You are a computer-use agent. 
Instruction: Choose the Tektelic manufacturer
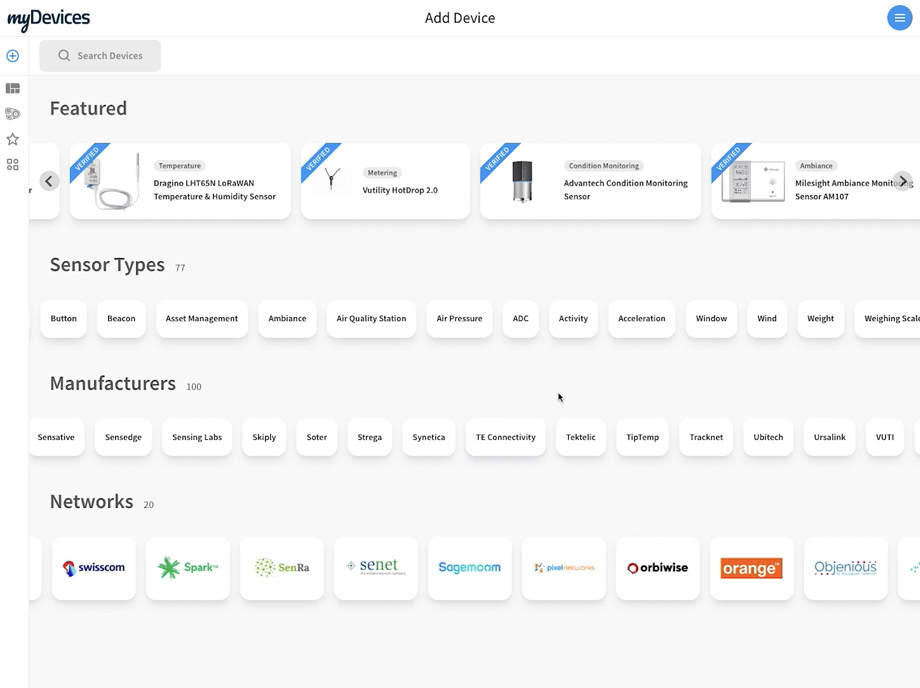581,437
